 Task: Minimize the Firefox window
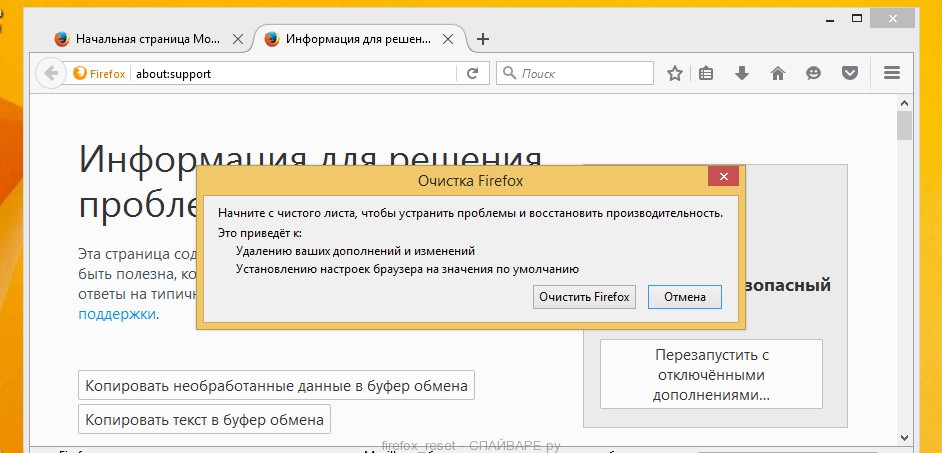[x=830, y=19]
